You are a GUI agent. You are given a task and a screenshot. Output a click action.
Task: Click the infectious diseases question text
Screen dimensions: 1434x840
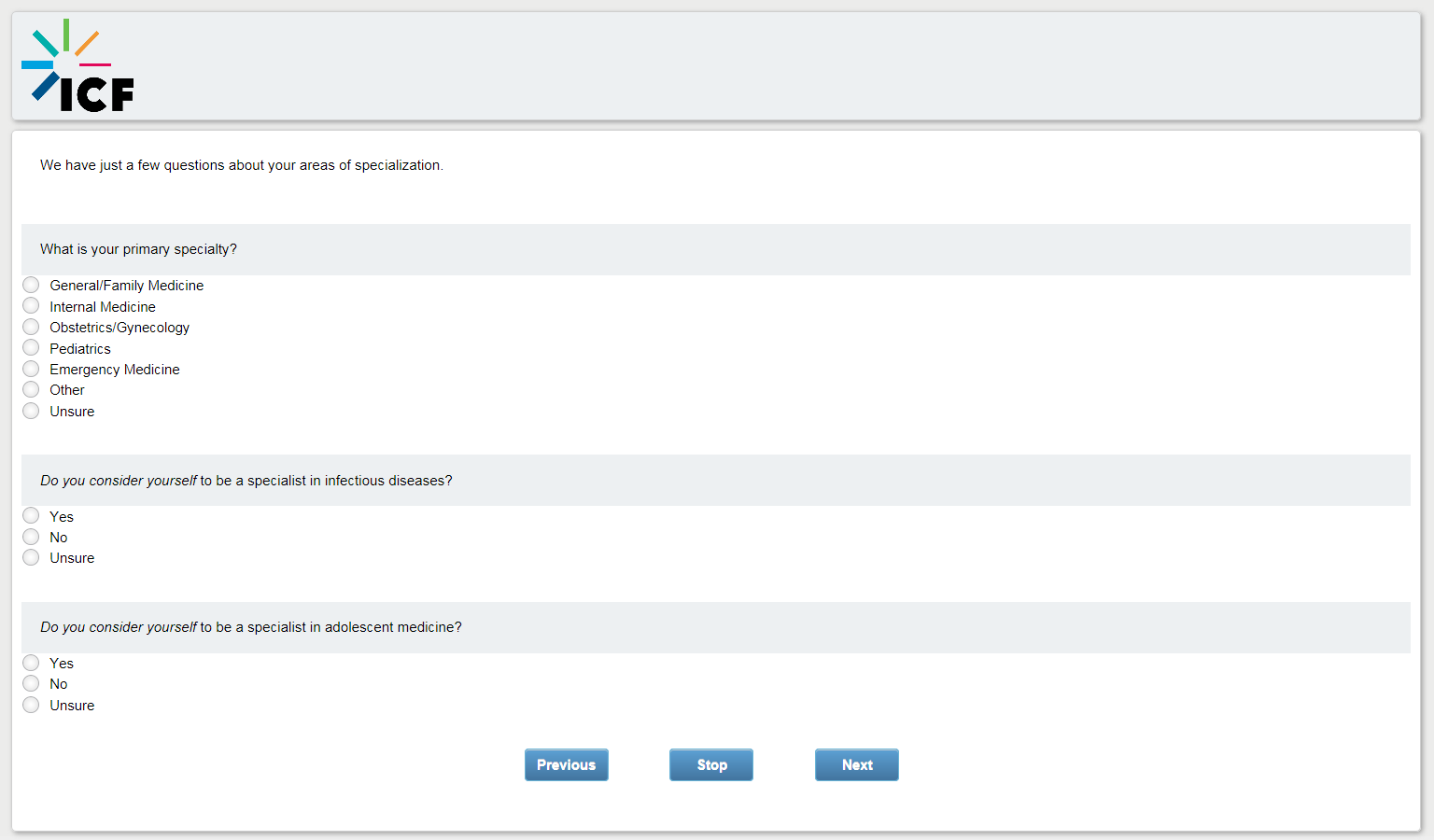(x=246, y=481)
